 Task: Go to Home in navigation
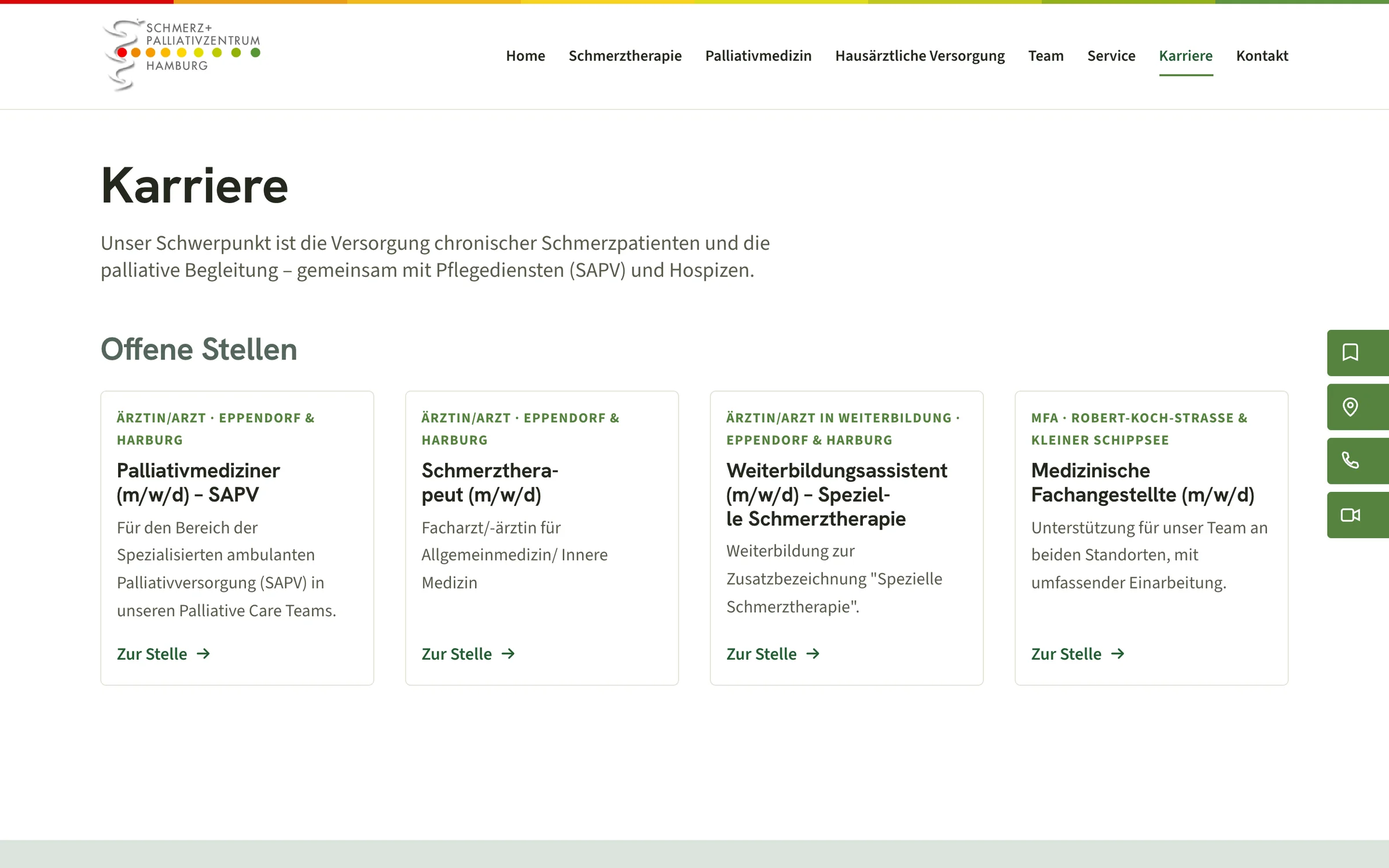(x=526, y=56)
